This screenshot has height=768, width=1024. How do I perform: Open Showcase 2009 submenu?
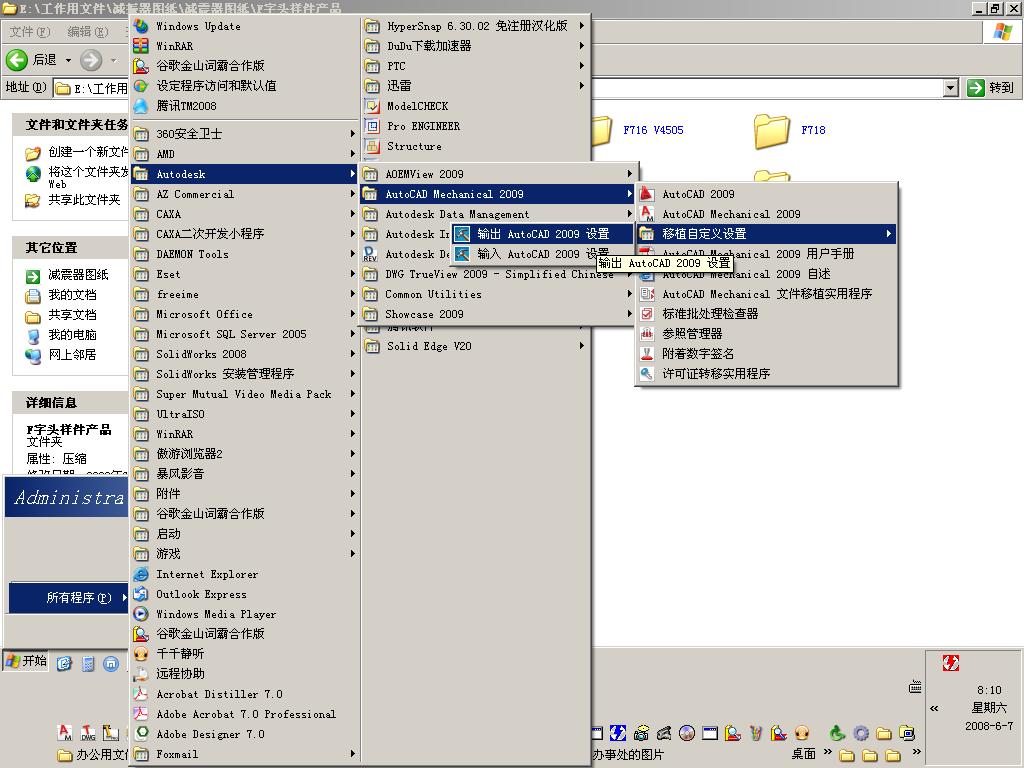pyautogui.click(x=498, y=314)
